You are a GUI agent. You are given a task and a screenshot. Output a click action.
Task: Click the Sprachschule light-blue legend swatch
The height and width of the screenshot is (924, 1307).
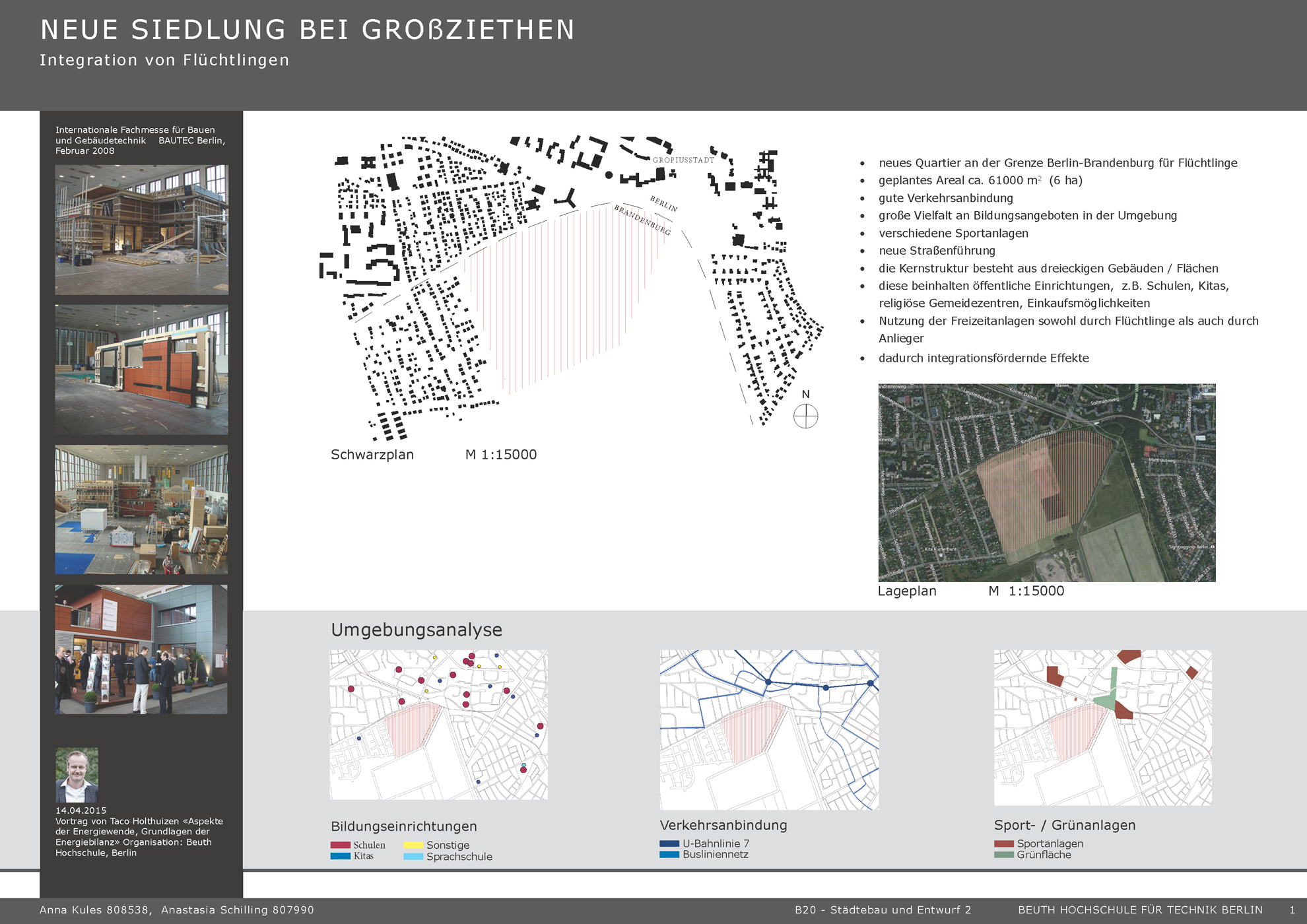tap(413, 857)
